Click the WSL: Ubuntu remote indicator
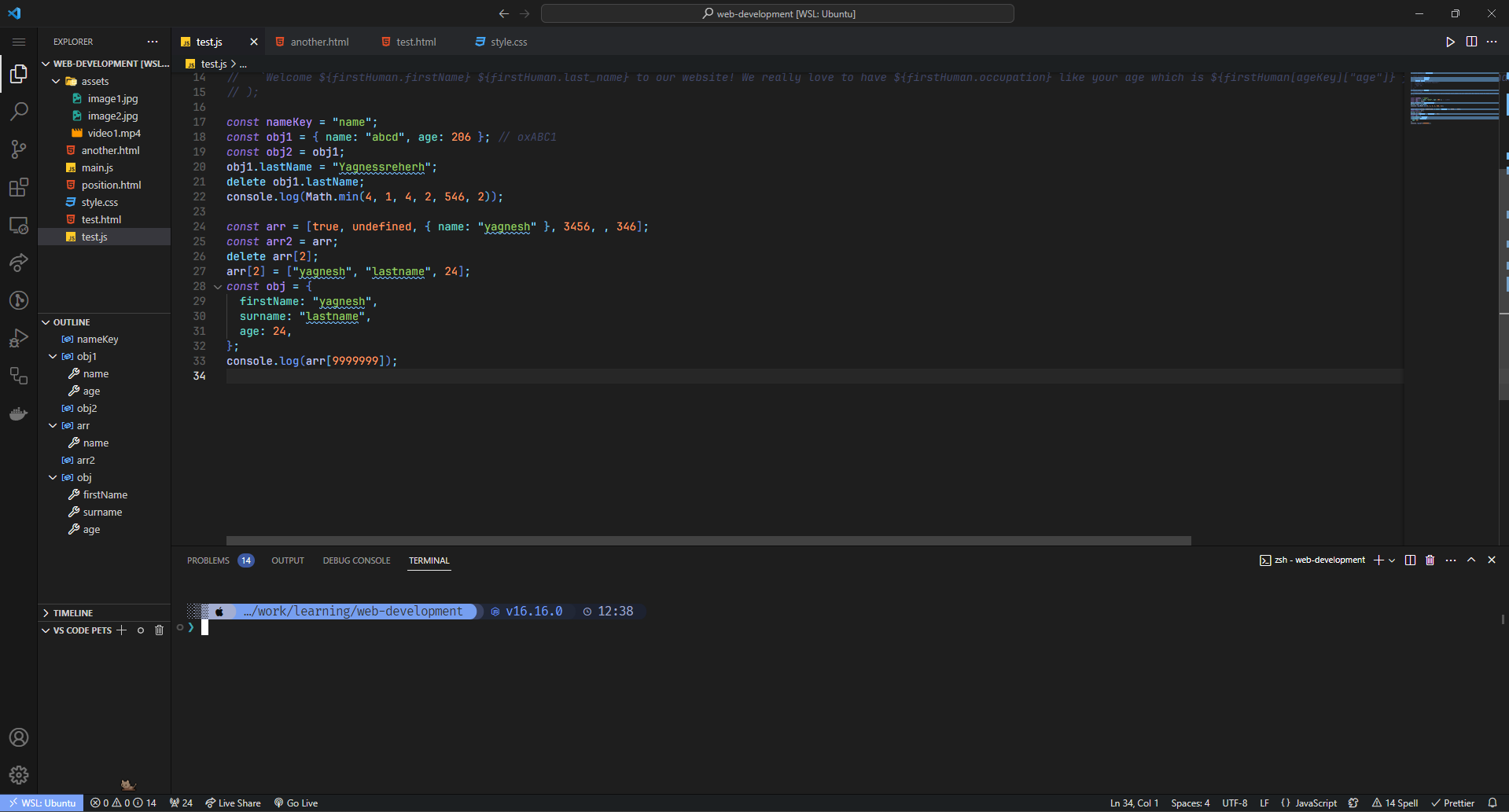This screenshot has height=812, width=1509. 42,803
